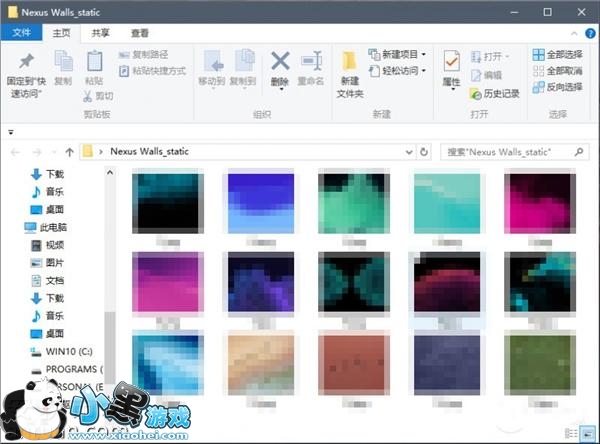Screen dimensions: 600x444
Task: Choose Paste shortcut in the ribbon
Action: pyautogui.click(x=152, y=71)
